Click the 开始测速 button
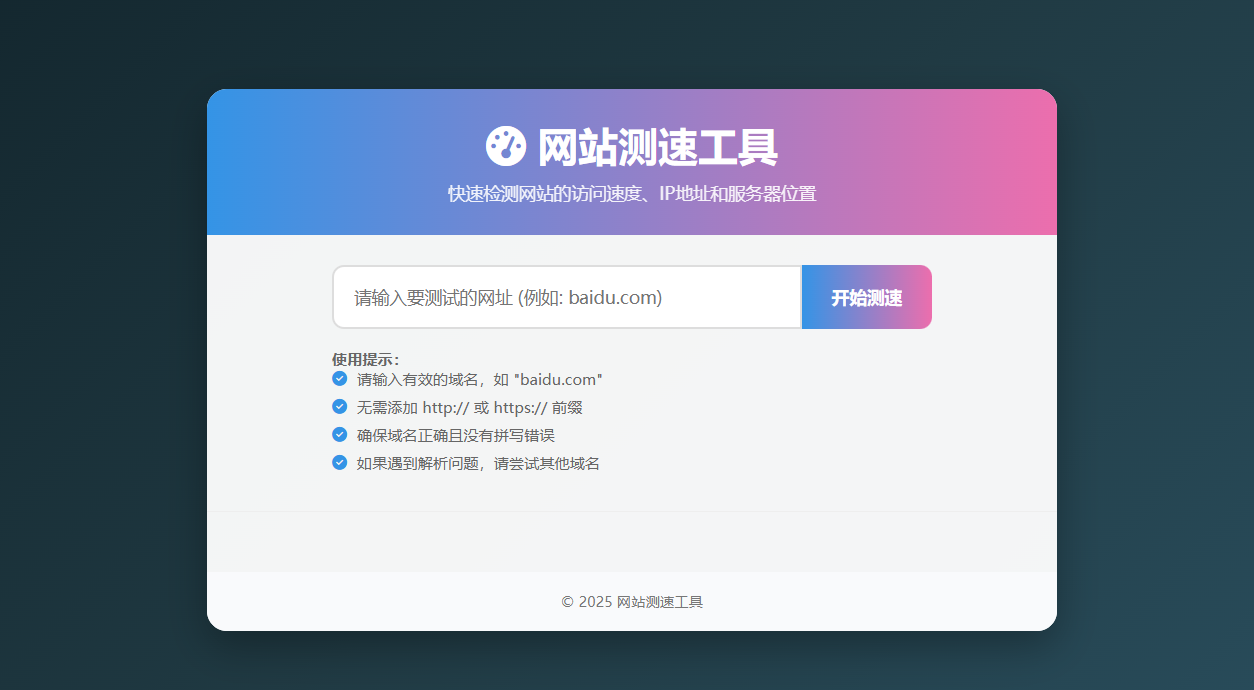The height and width of the screenshot is (690, 1254). click(x=866, y=297)
